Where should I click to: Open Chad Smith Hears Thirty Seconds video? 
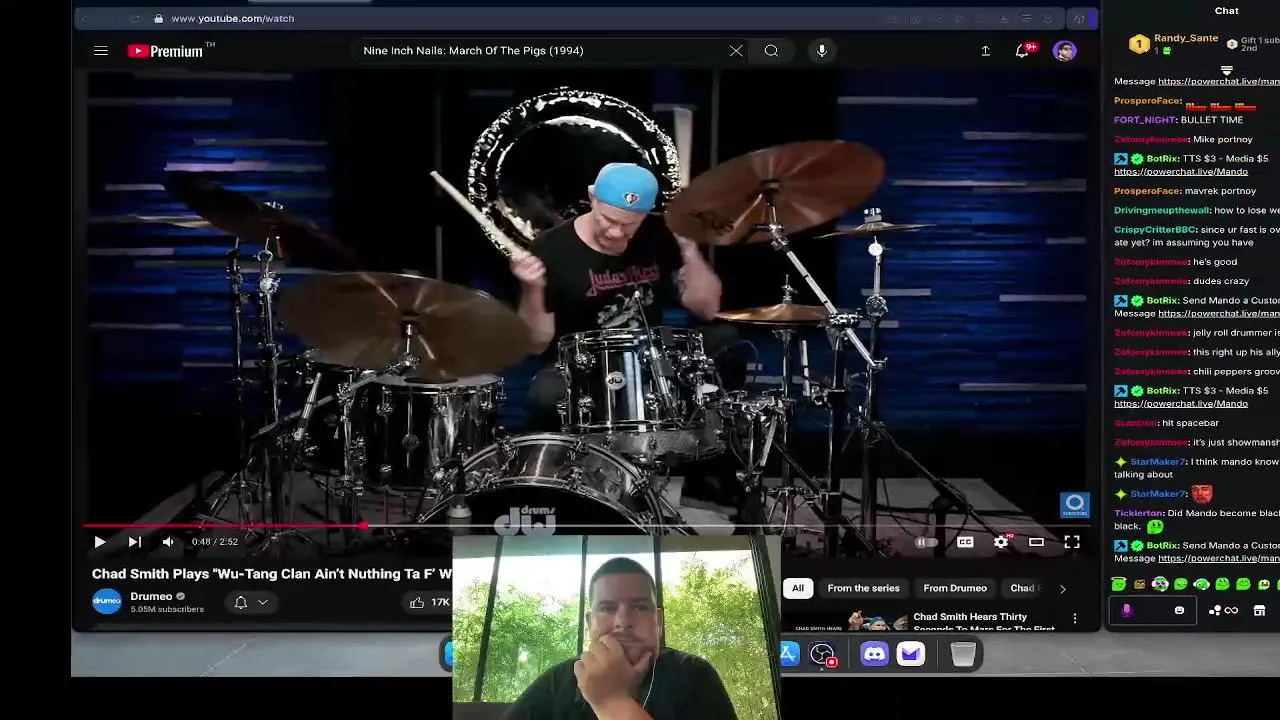983,622
